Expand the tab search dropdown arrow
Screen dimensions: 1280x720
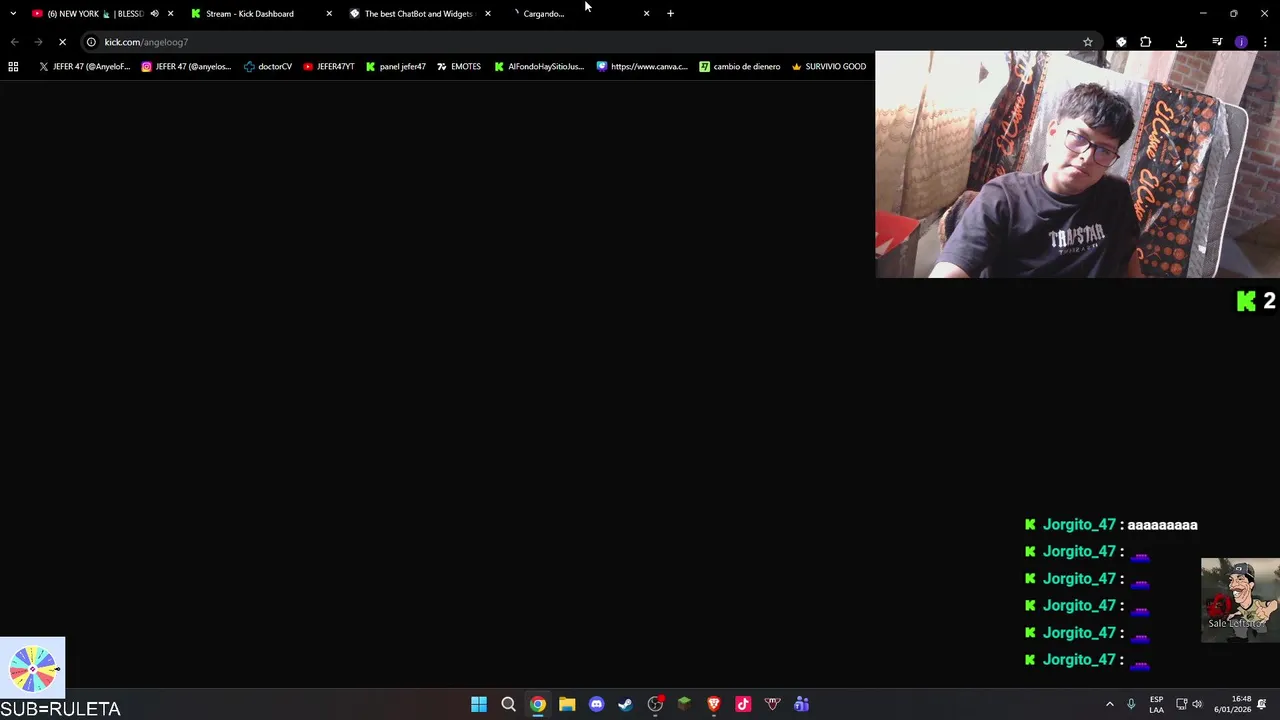12,14
